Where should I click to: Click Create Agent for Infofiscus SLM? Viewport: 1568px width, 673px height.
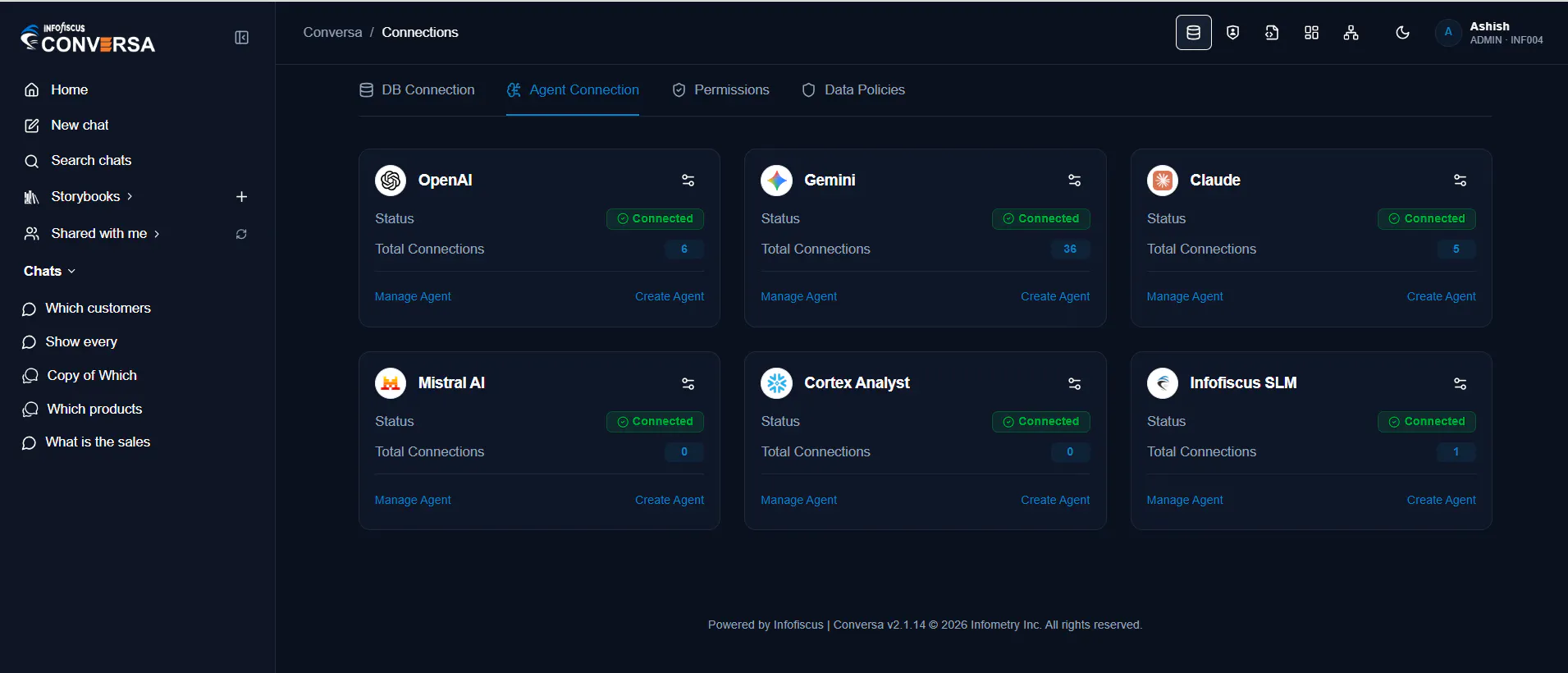1442,501
